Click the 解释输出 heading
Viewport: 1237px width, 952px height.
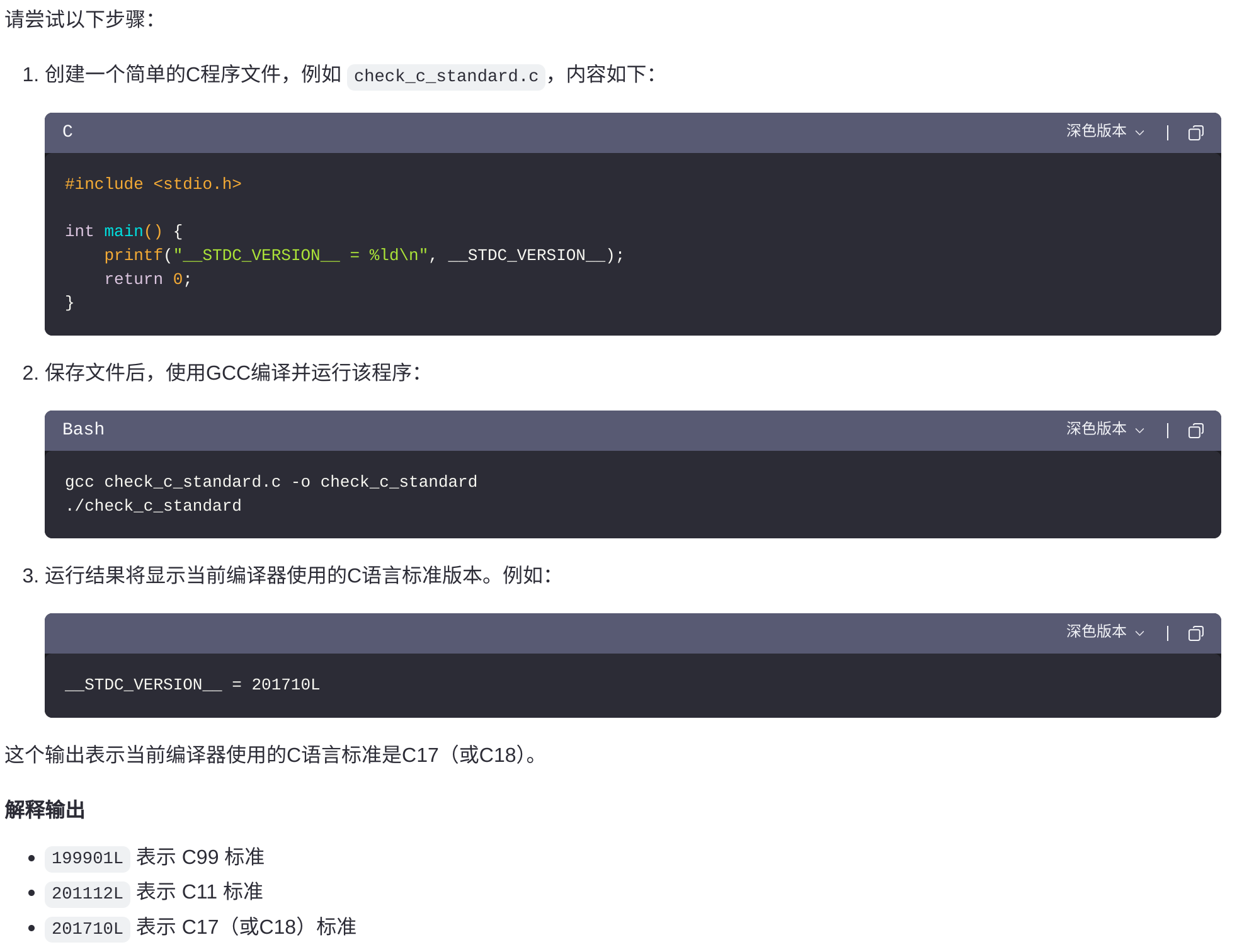45,810
